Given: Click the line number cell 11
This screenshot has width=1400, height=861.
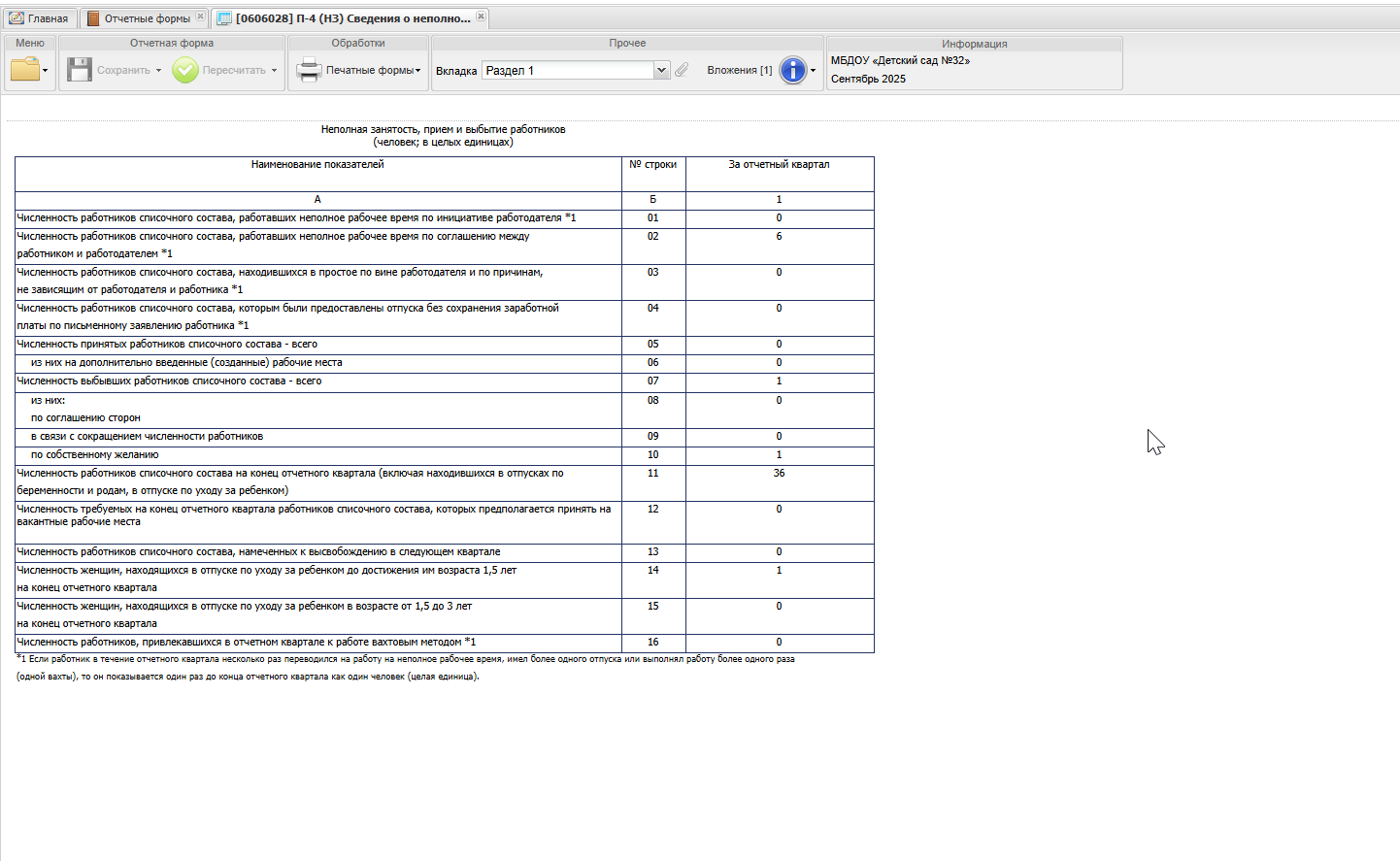Looking at the screenshot, I should point(653,483).
